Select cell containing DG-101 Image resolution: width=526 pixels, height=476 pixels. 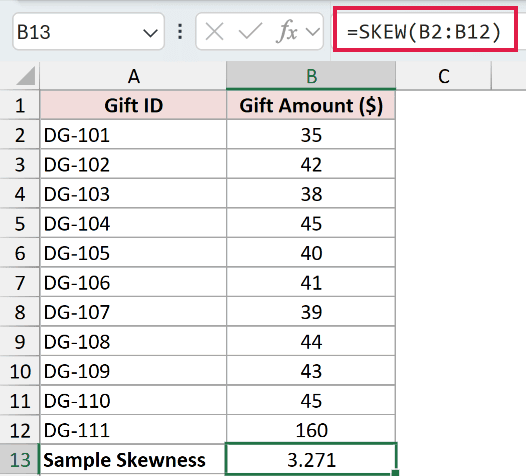133,135
